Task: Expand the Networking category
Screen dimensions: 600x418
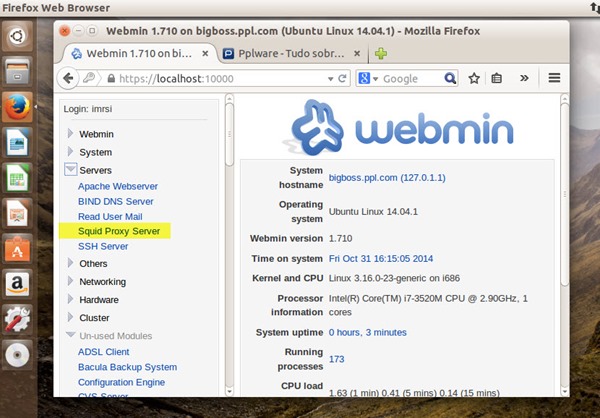Action: [70, 281]
